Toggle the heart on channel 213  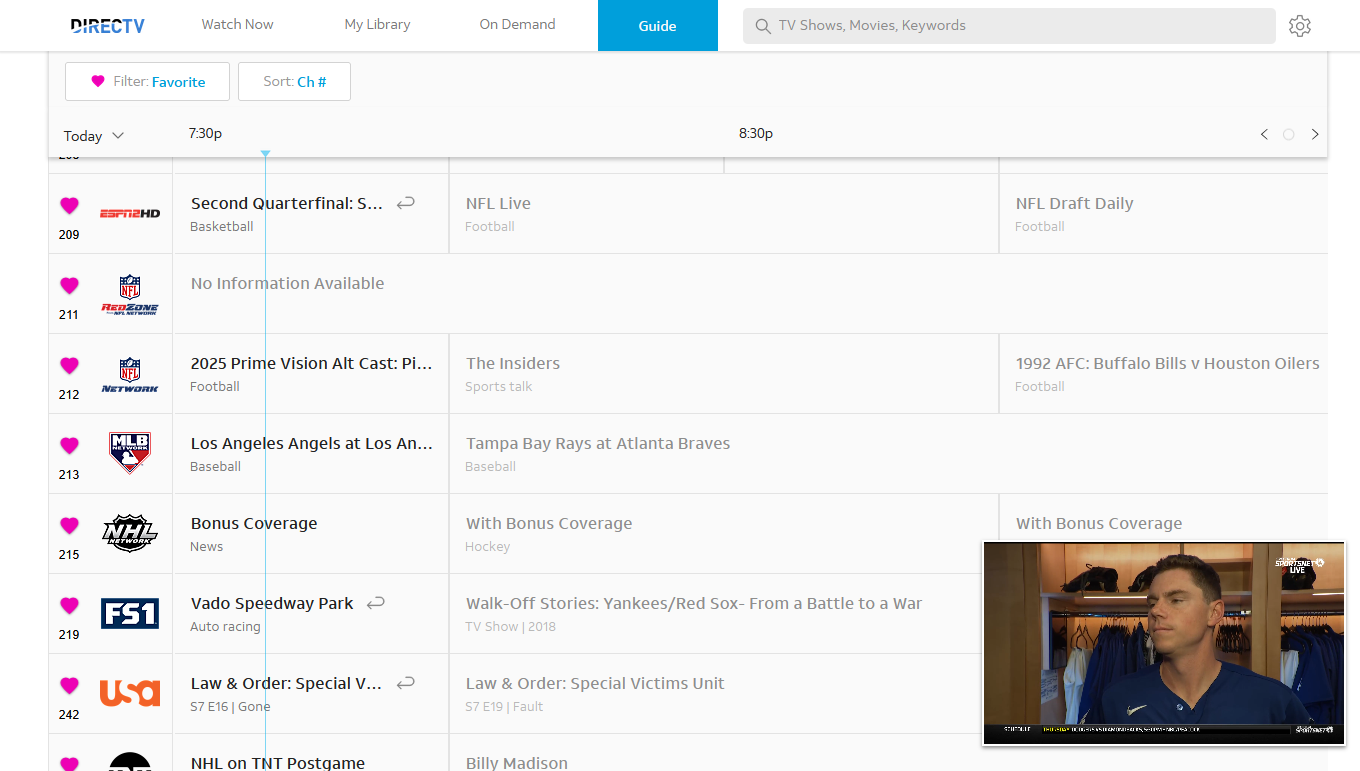point(69,445)
